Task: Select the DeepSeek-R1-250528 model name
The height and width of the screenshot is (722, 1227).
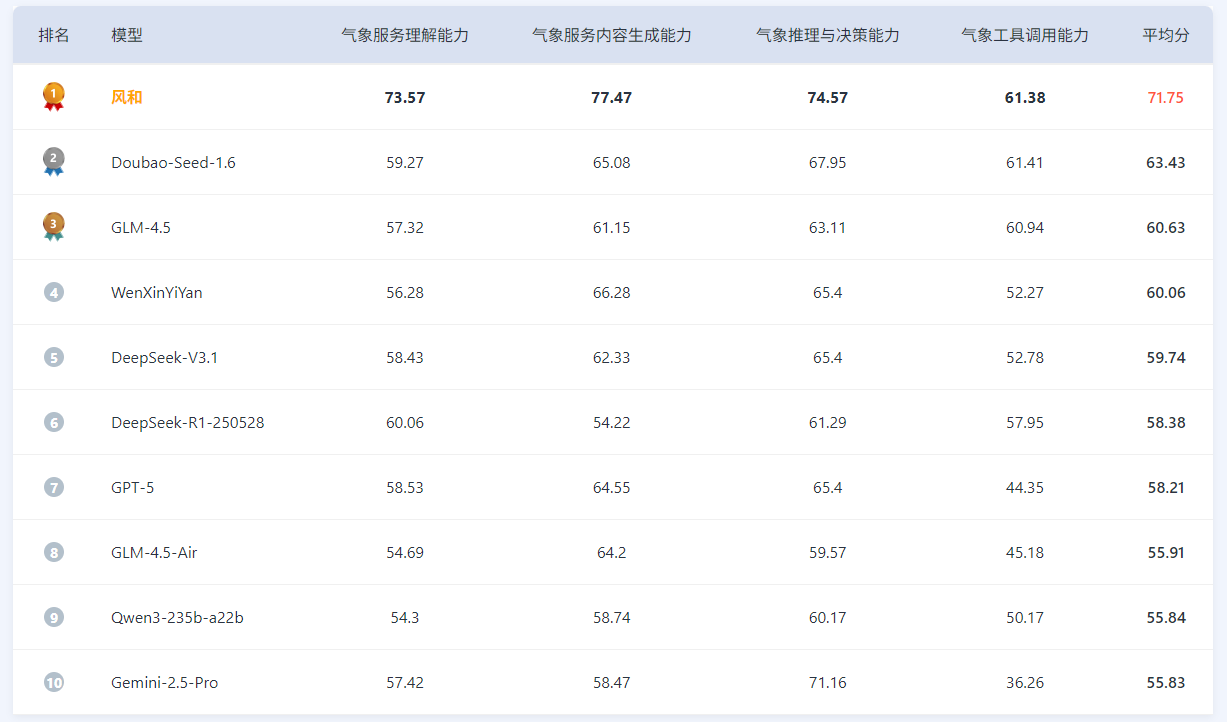Action: [188, 422]
